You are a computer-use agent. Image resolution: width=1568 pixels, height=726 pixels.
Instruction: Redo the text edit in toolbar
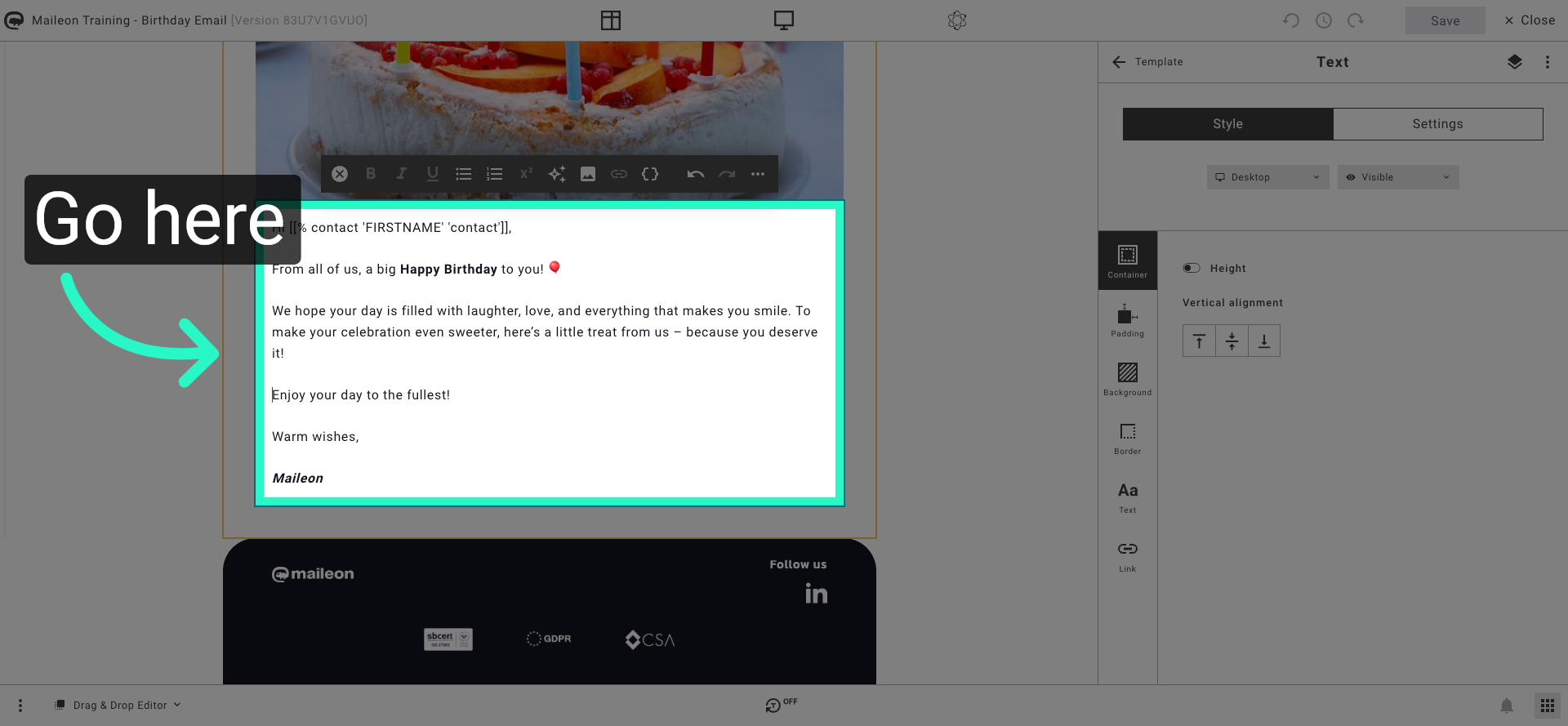pyautogui.click(x=727, y=174)
